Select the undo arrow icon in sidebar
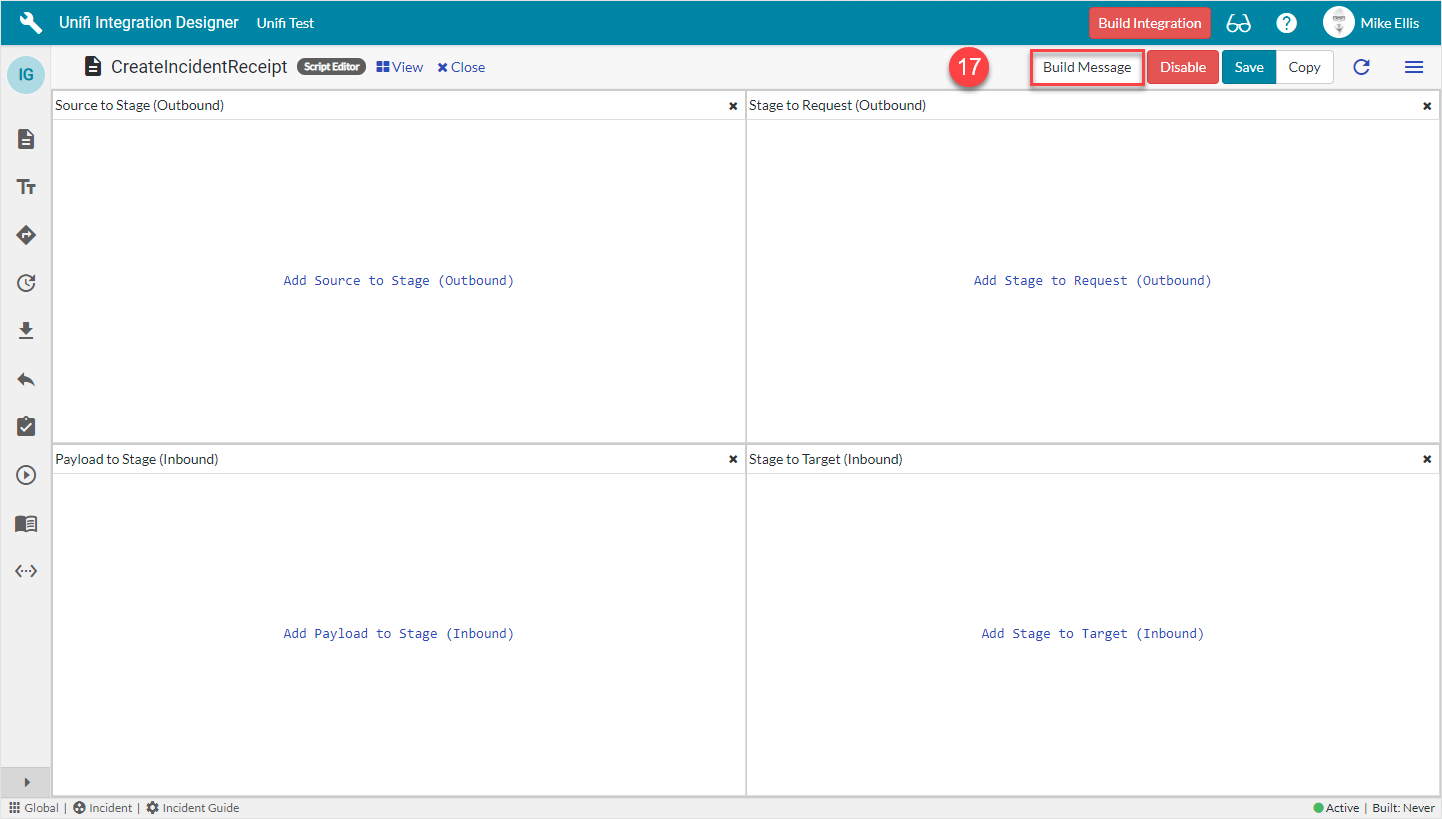This screenshot has height=819, width=1442. (x=25, y=379)
